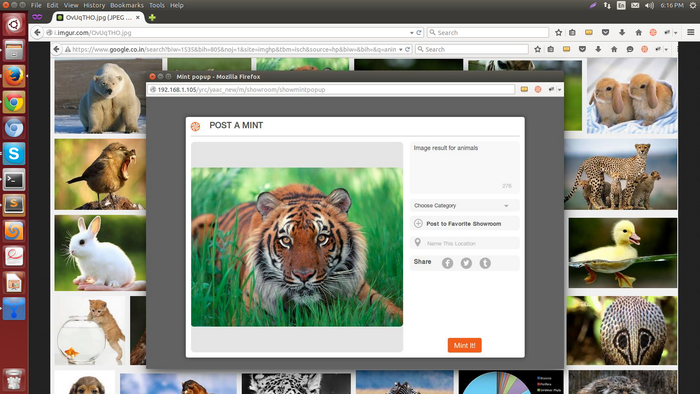The image size is (700, 394).
Task: Share the mint on Facebook
Action: pos(447,263)
